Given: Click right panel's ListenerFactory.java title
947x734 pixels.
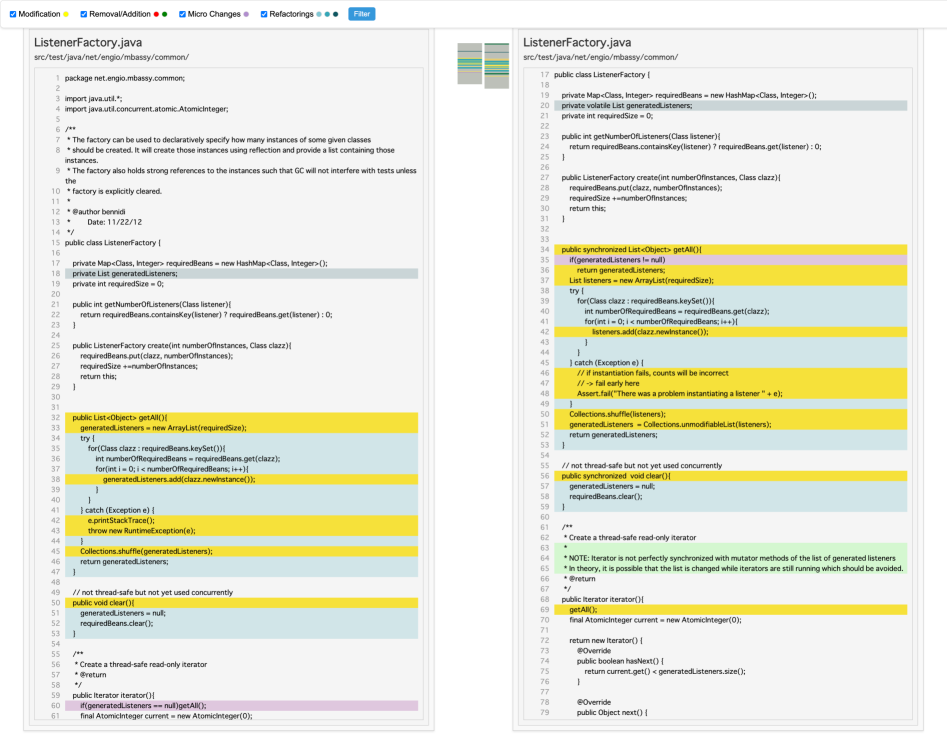Looking at the screenshot, I should 577,42.
